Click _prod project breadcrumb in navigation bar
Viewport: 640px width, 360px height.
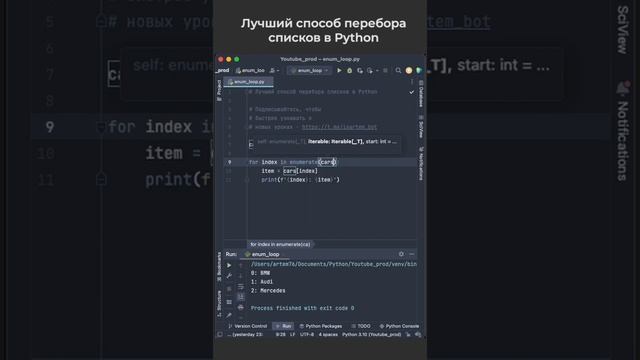(x=222, y=71)
